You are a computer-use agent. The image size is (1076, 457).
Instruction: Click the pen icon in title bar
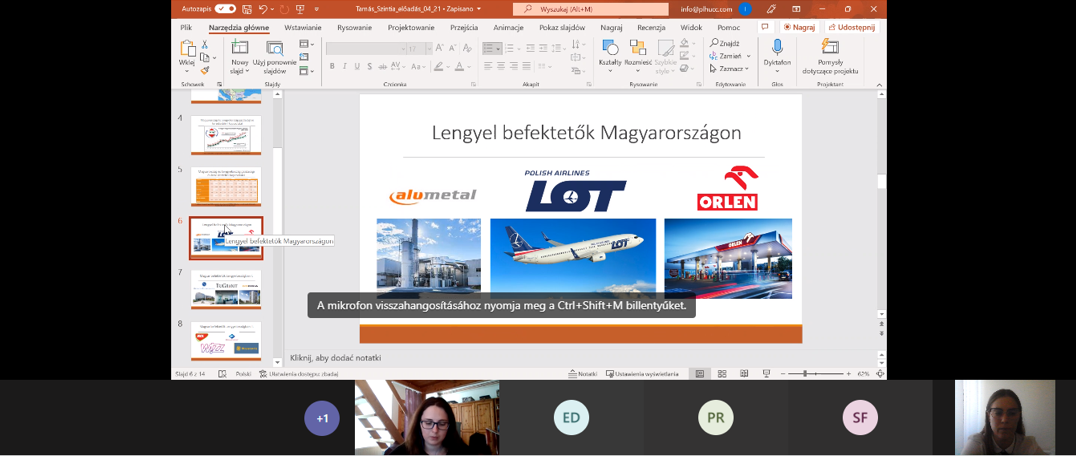click(x=771, y=9)
